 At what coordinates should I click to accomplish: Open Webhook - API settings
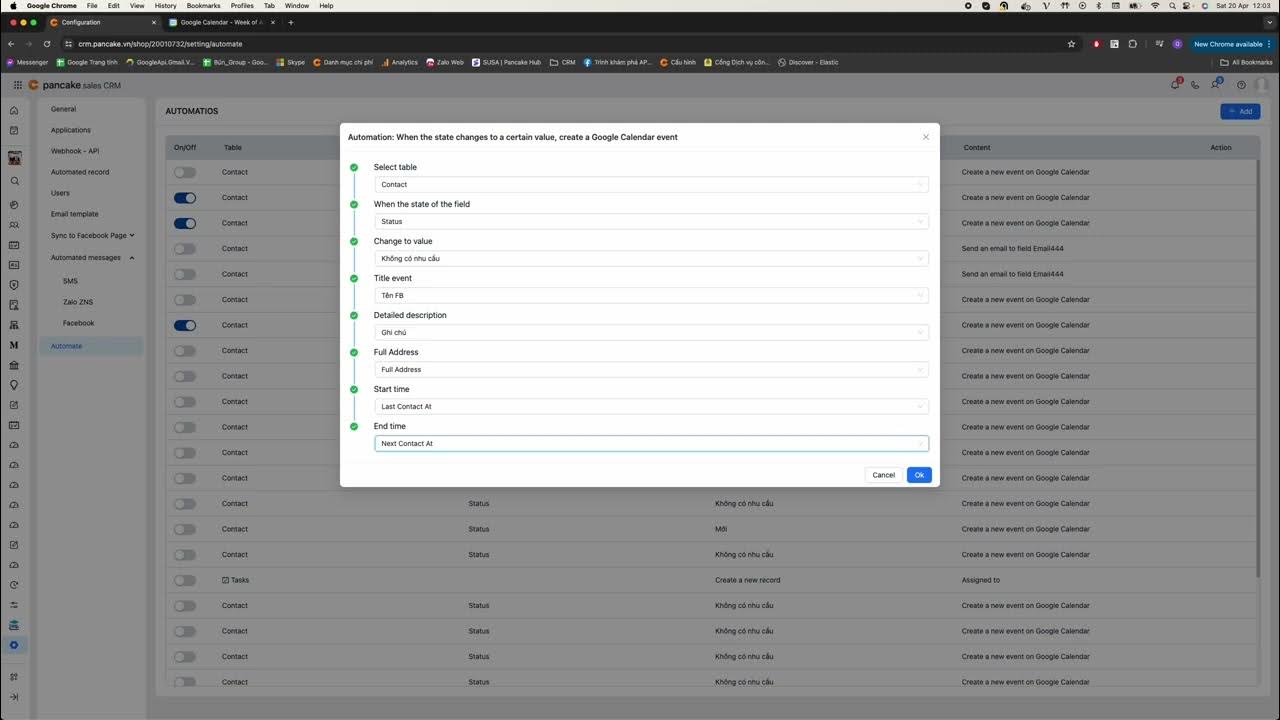pos(75,151)
